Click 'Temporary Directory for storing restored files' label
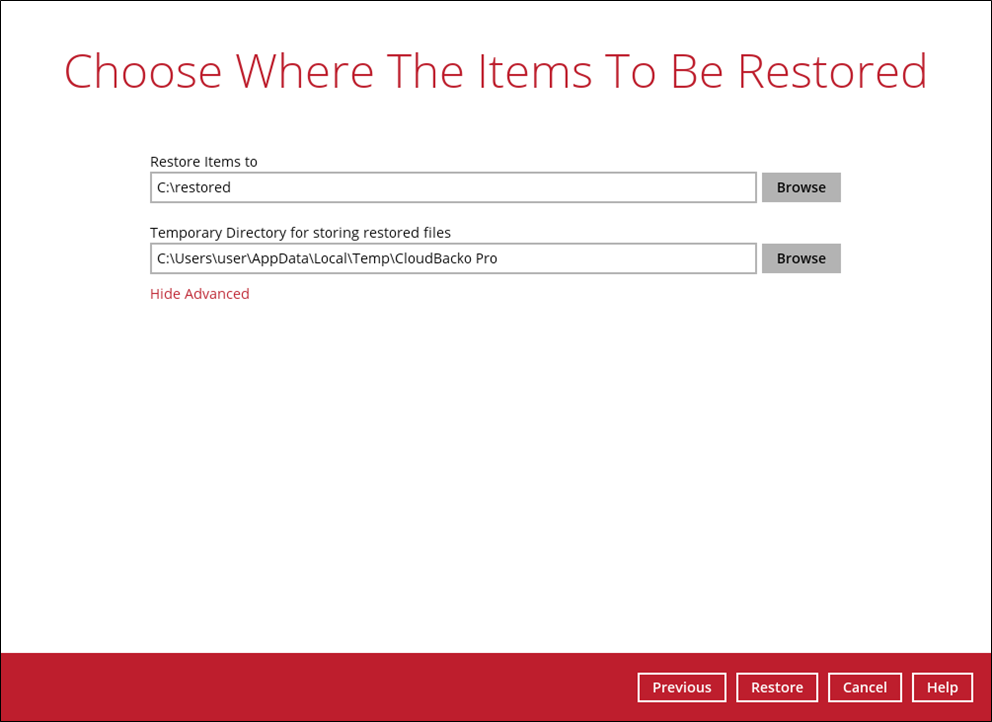Screen dimensions: 992x722 click(x=300, y=233)
